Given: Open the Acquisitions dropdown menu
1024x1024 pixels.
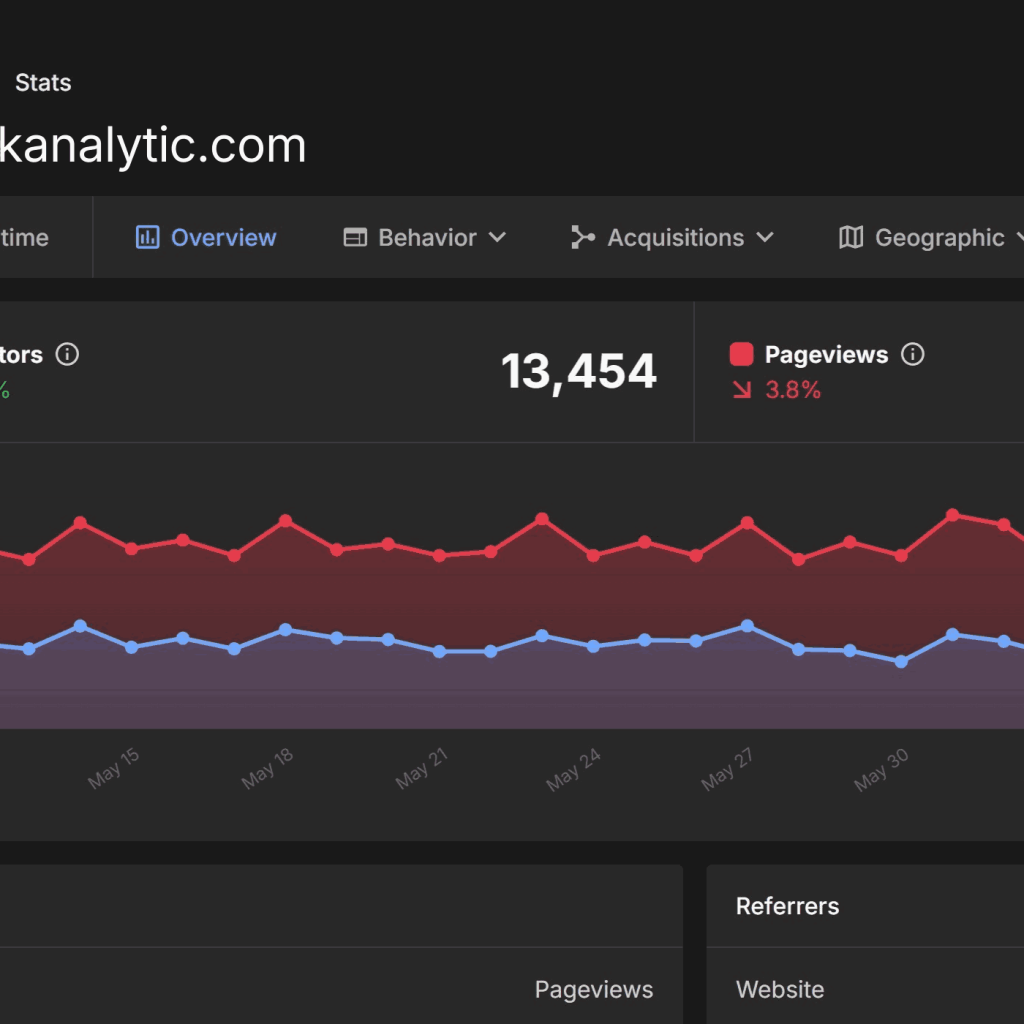Looking at the screenshot, I should (x=767, y=238).
